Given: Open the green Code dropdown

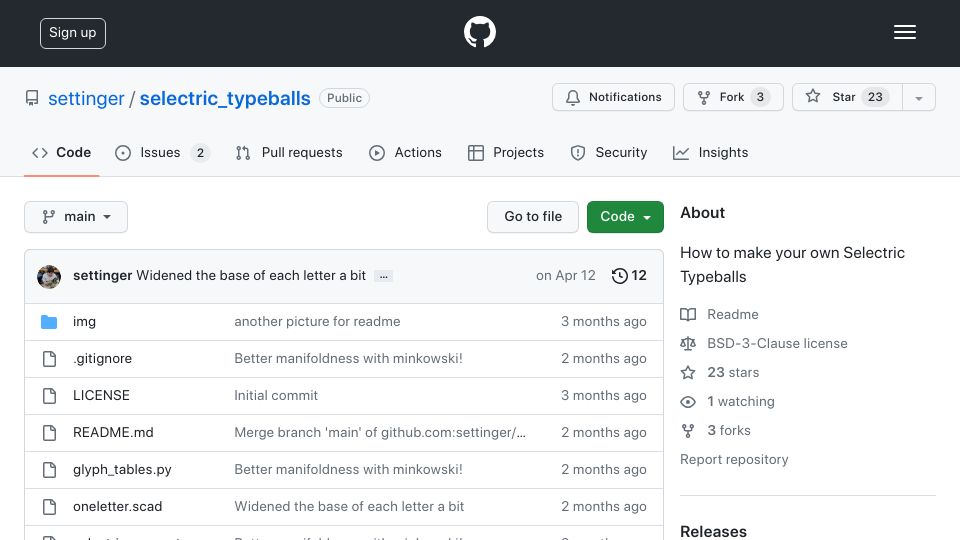Looking at the screenshot, I should coord(625,217).
